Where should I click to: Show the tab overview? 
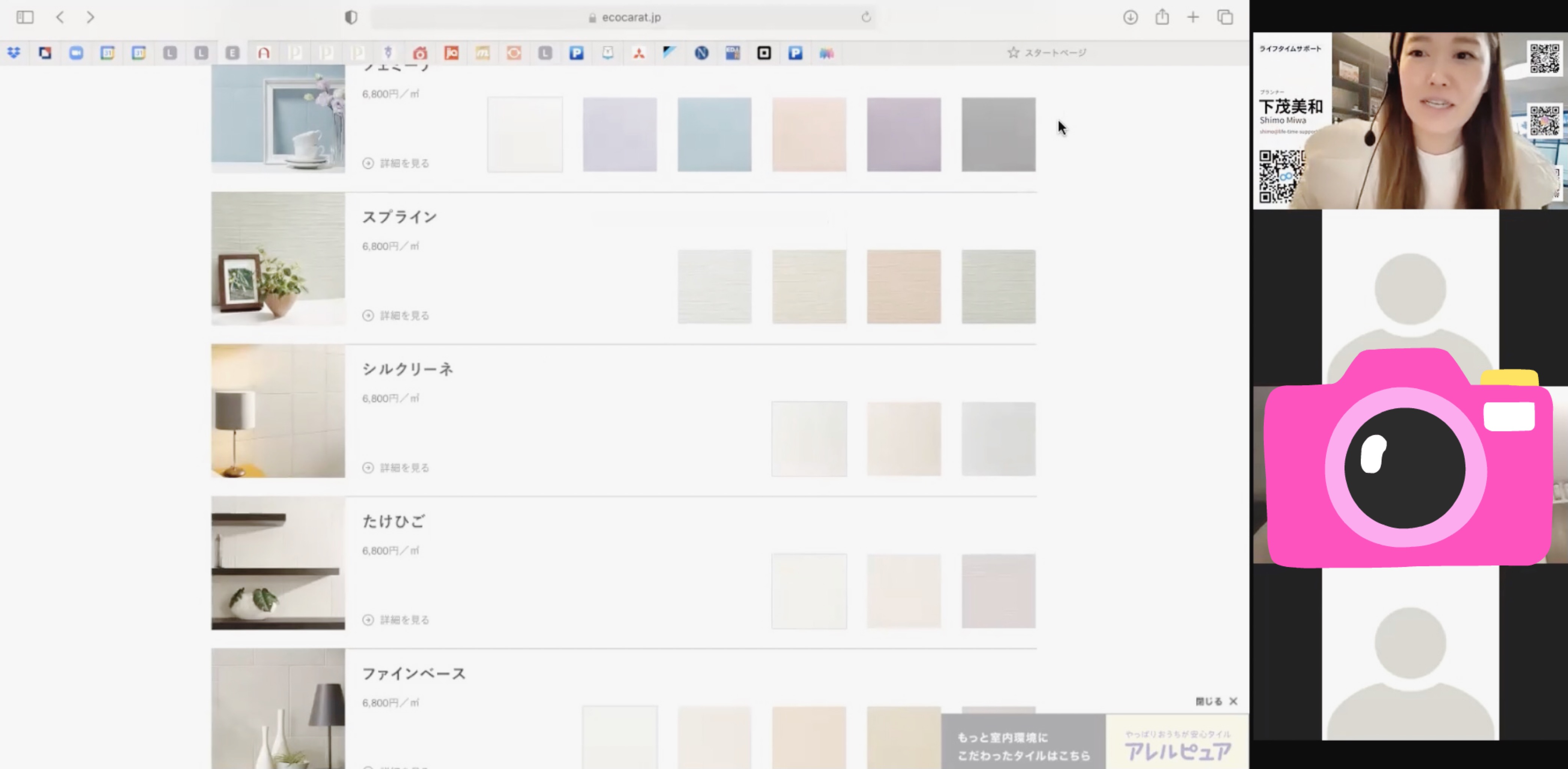(x=1225, y=17)
